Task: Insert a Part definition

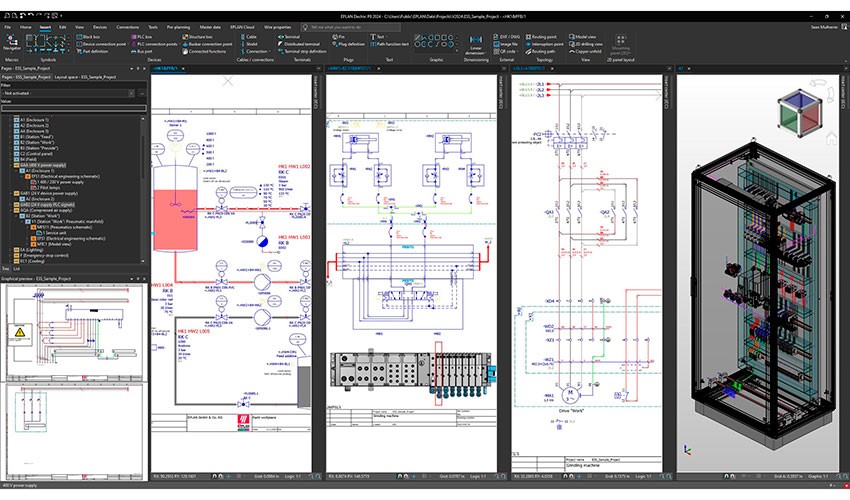Action: pos(92,52)
